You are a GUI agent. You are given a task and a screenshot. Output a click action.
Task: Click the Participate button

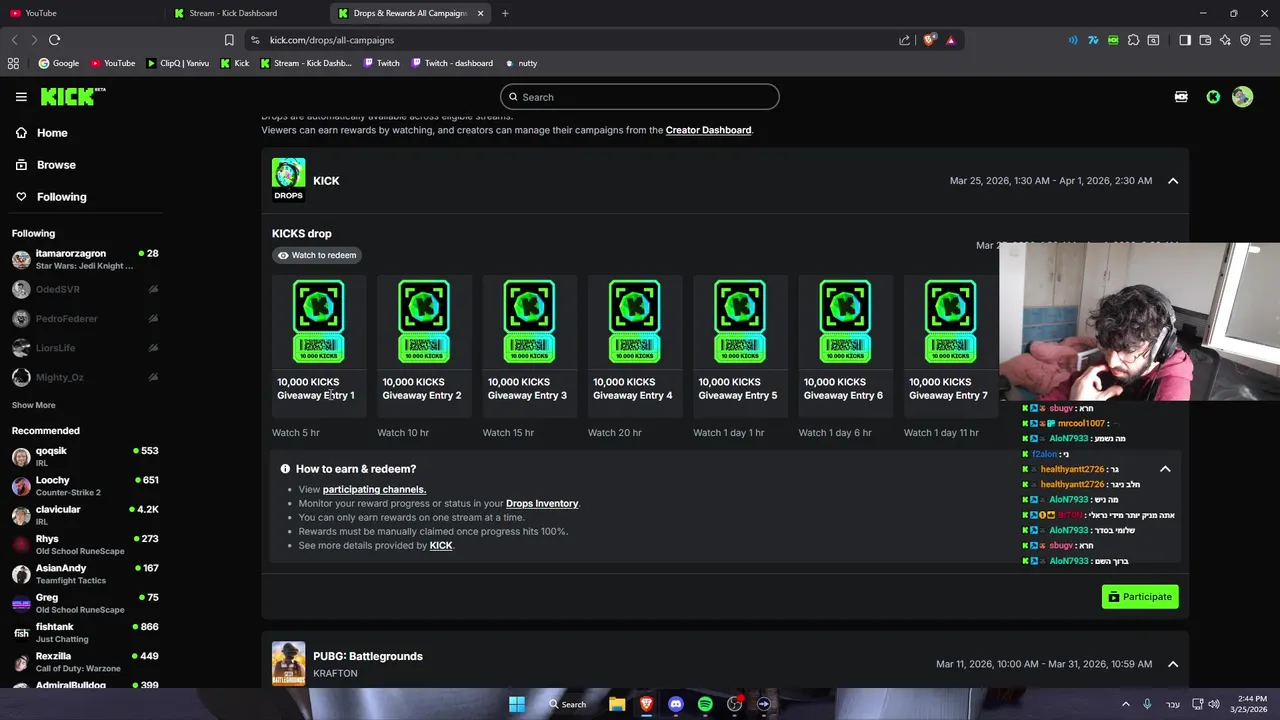tap(1140, 597)
